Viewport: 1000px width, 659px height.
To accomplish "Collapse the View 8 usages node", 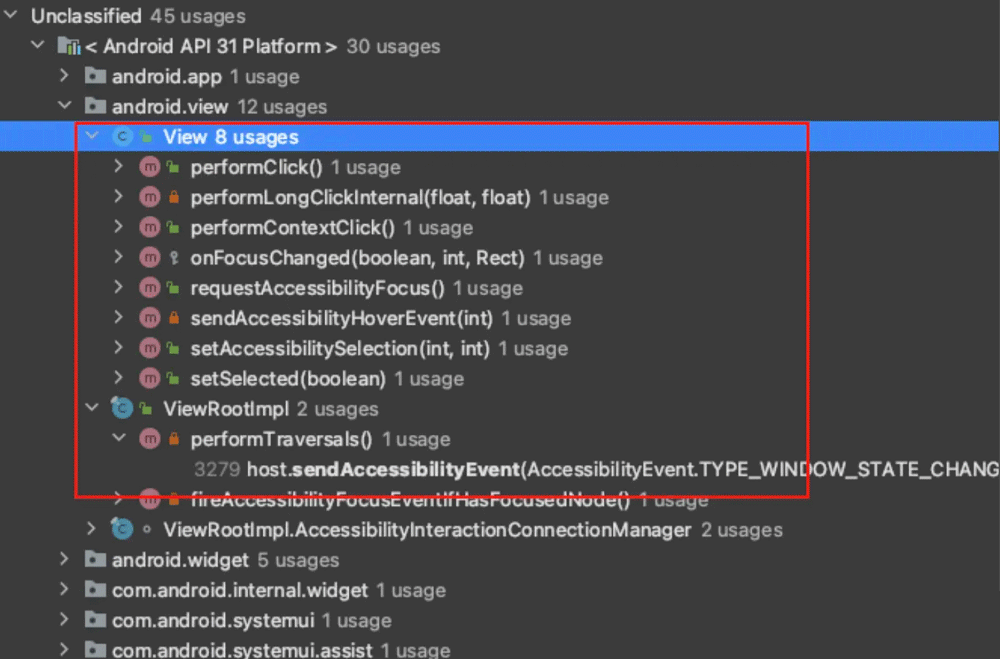I will pyautogui.click(x=92, y=137).
